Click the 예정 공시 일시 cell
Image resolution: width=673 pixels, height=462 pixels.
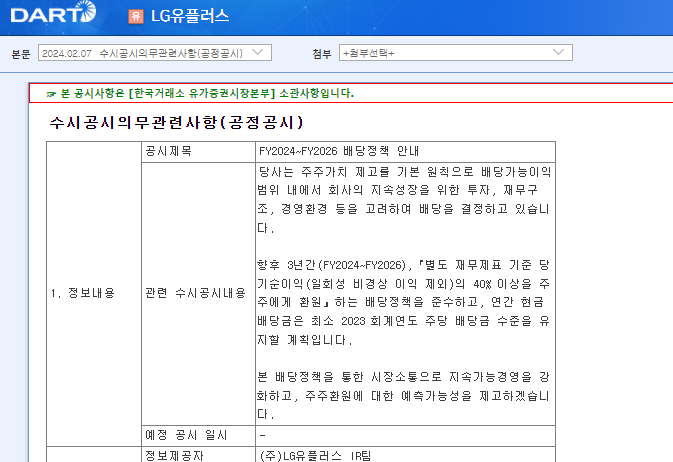coord(198,436)
